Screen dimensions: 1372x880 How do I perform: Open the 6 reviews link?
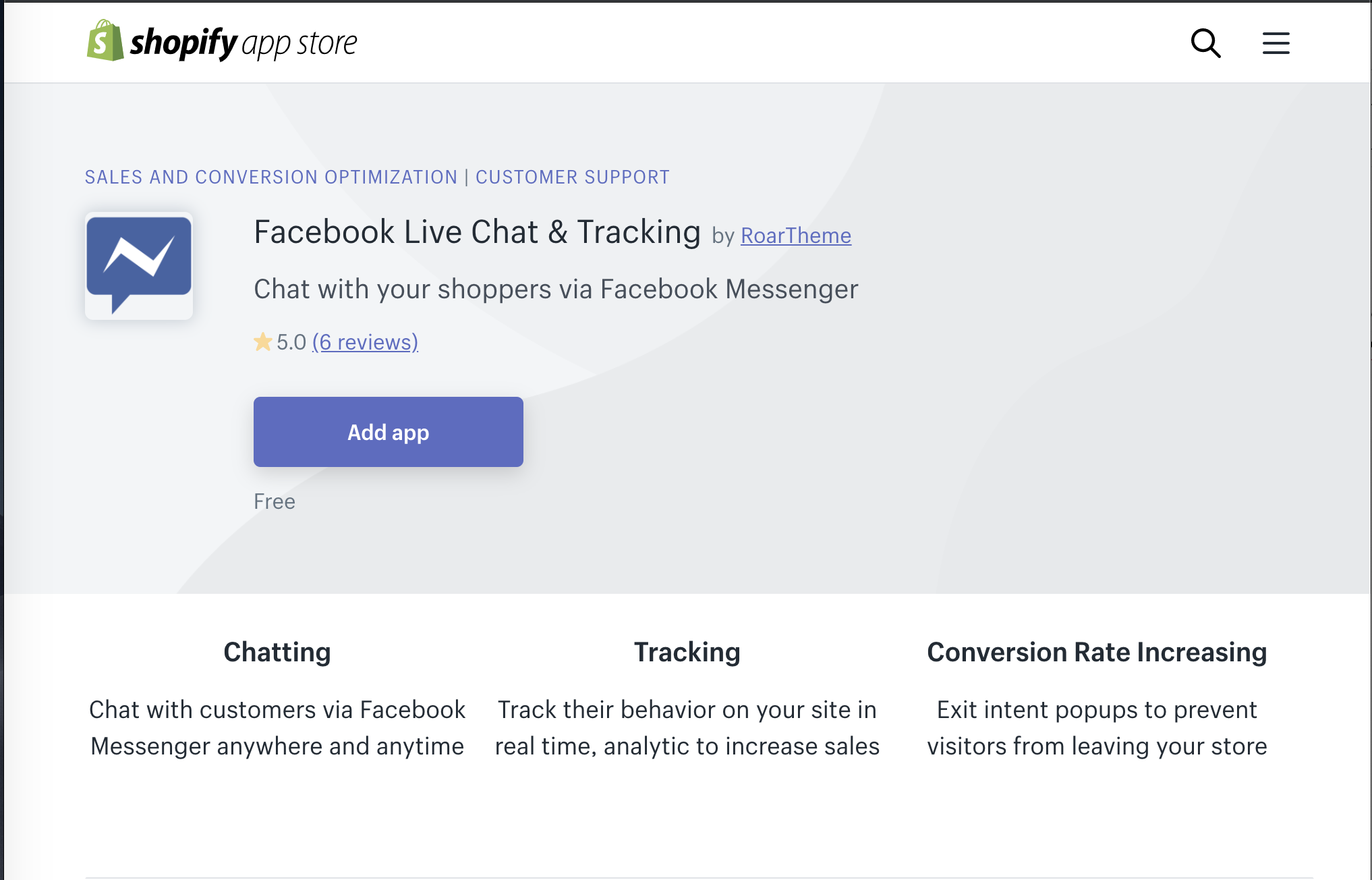coord(365,342)
